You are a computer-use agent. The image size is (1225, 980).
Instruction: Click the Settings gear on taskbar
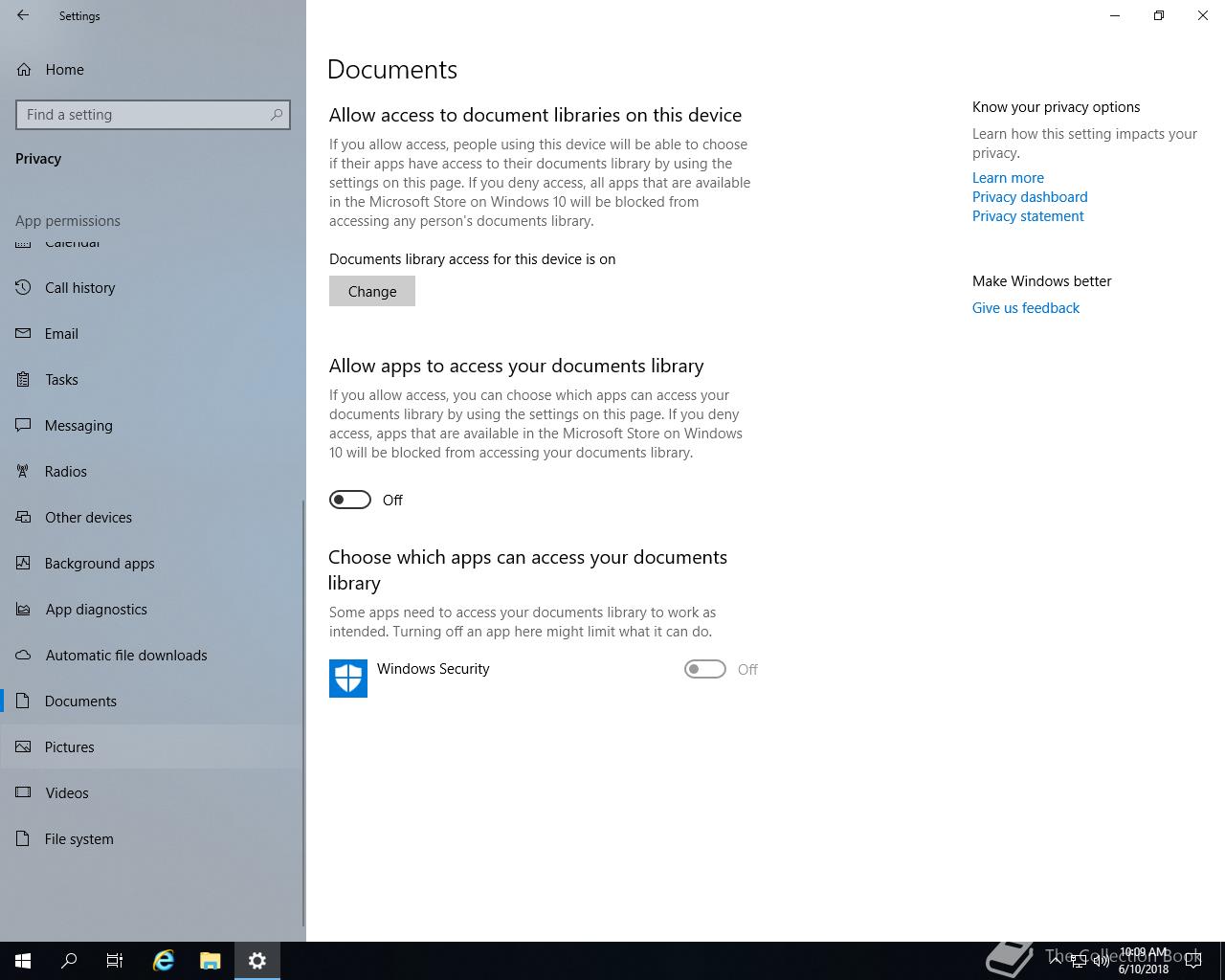tap(257, 961)
